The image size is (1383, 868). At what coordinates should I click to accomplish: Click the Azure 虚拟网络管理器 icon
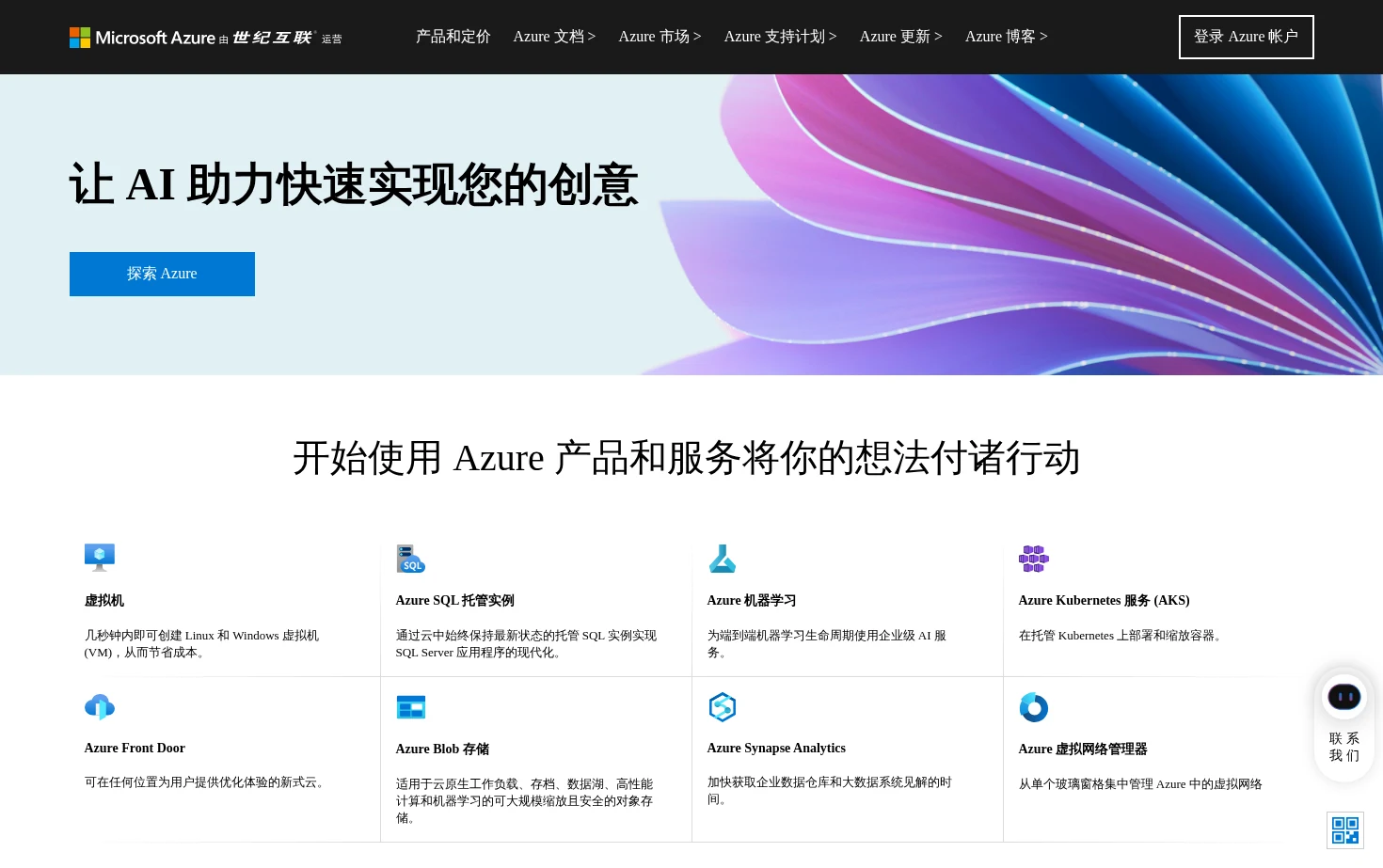click(x=1034, y=707)
